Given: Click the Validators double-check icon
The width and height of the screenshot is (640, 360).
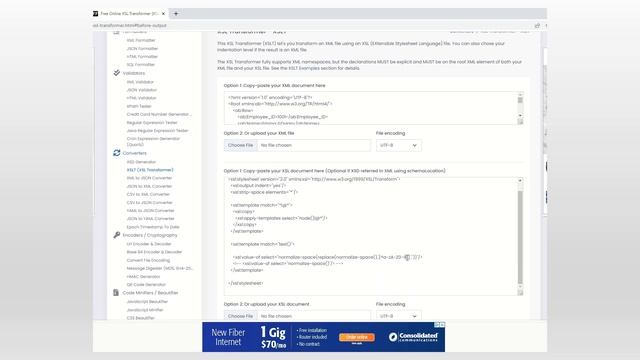Looking at the screenshot, I should [x=116, y=73].
